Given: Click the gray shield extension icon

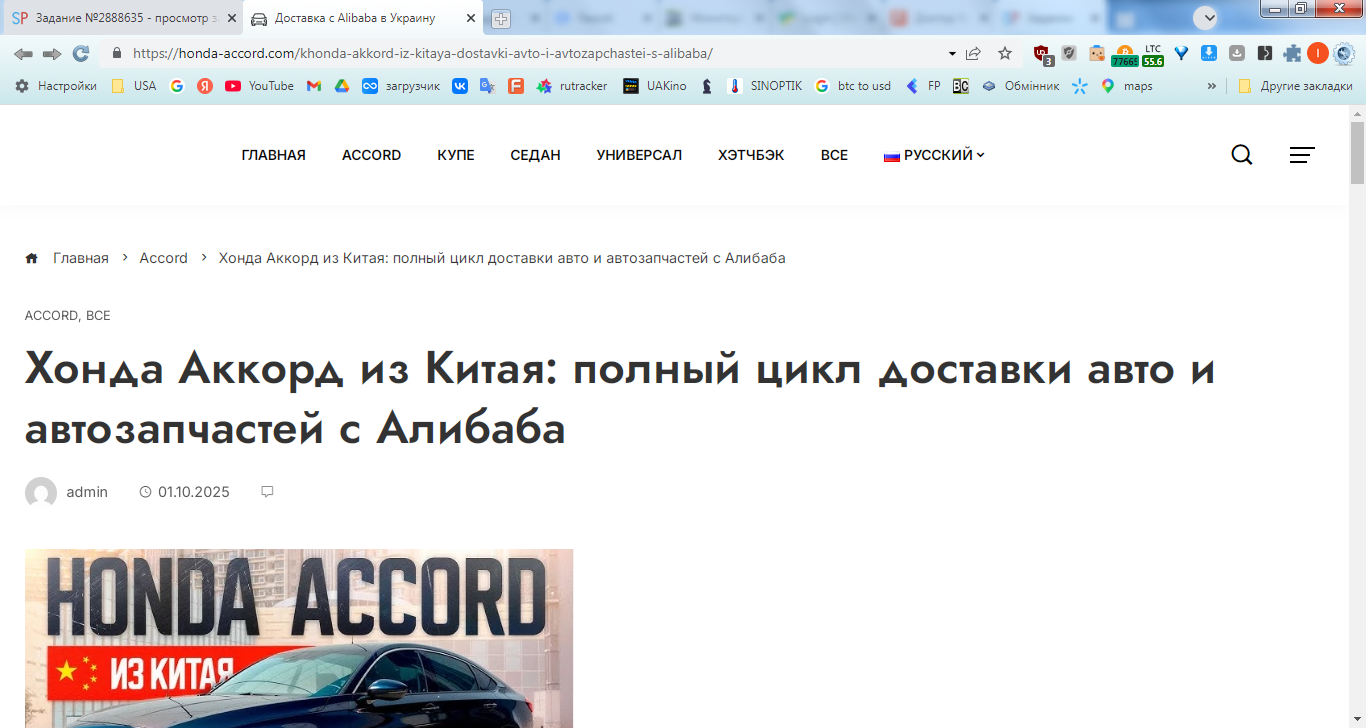Looking at the screenshot, I should (1069, 54).
